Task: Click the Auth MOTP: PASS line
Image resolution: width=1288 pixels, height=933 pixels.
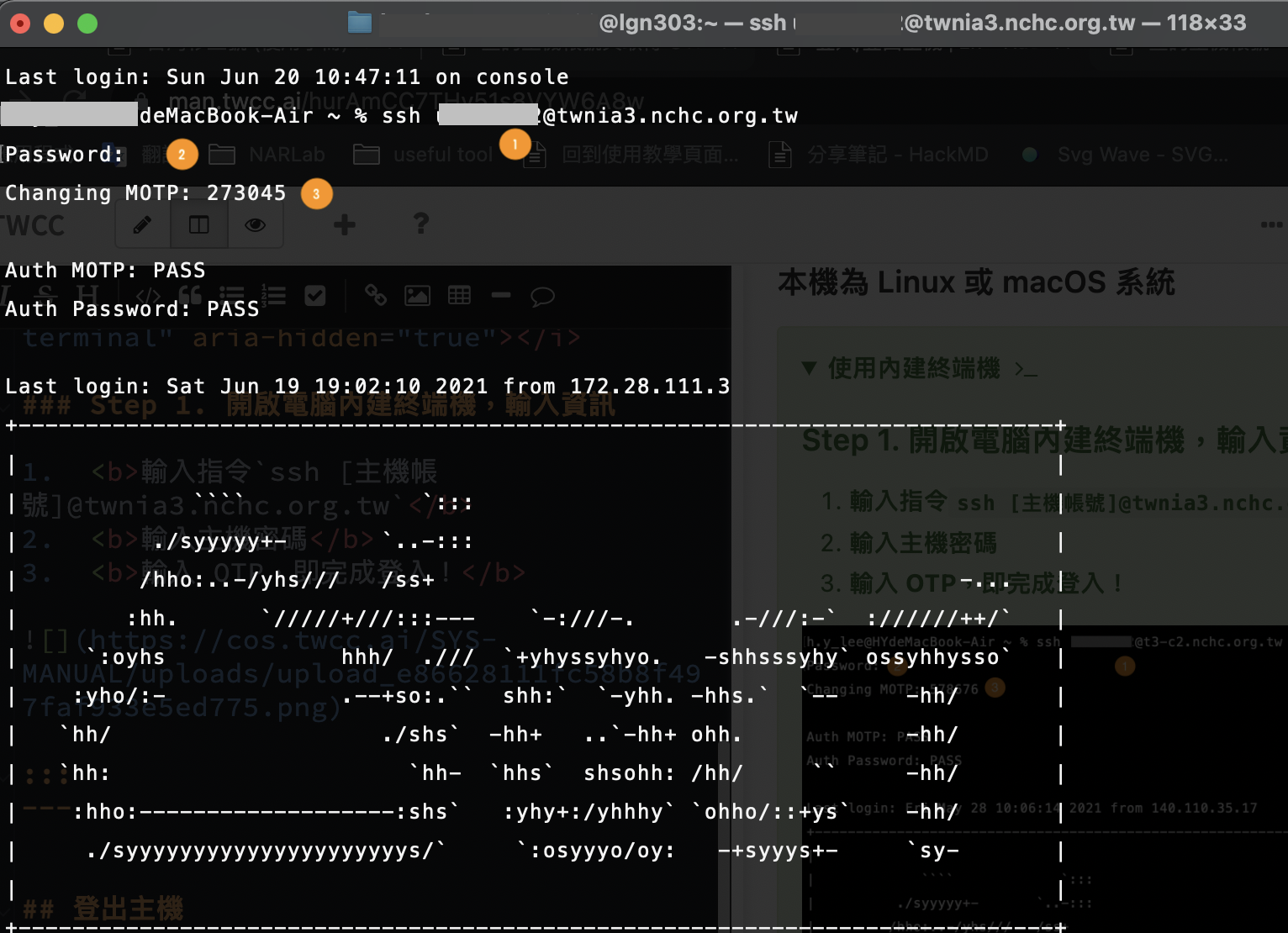Action: click(x=105, y=271)
